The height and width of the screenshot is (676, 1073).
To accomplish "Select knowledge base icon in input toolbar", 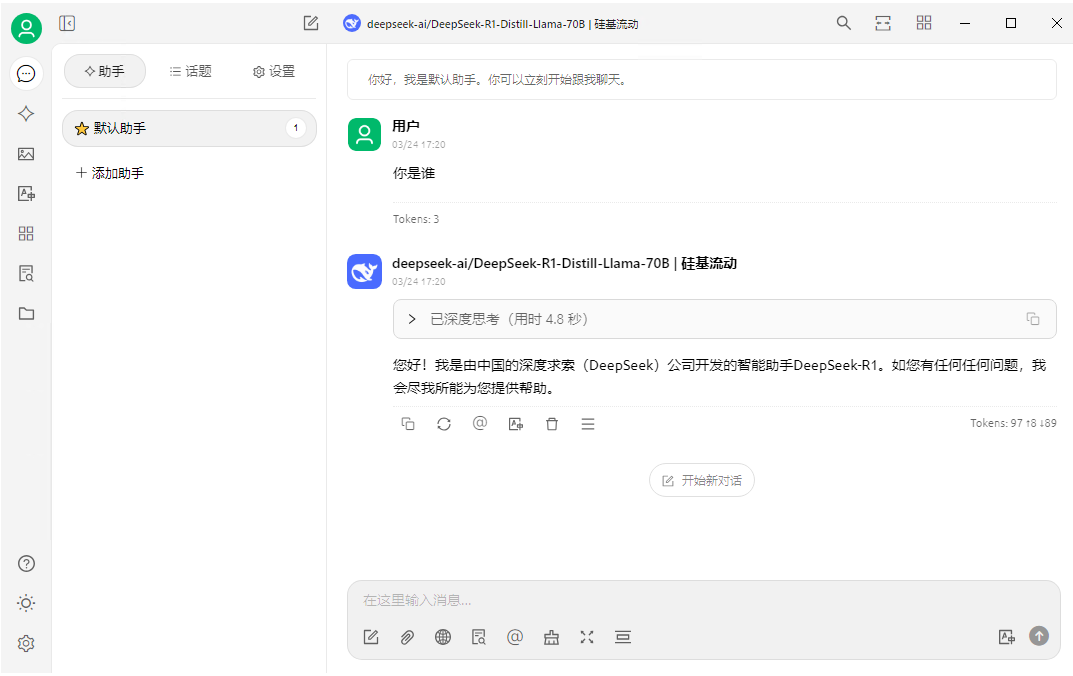I will click(479, 637).
